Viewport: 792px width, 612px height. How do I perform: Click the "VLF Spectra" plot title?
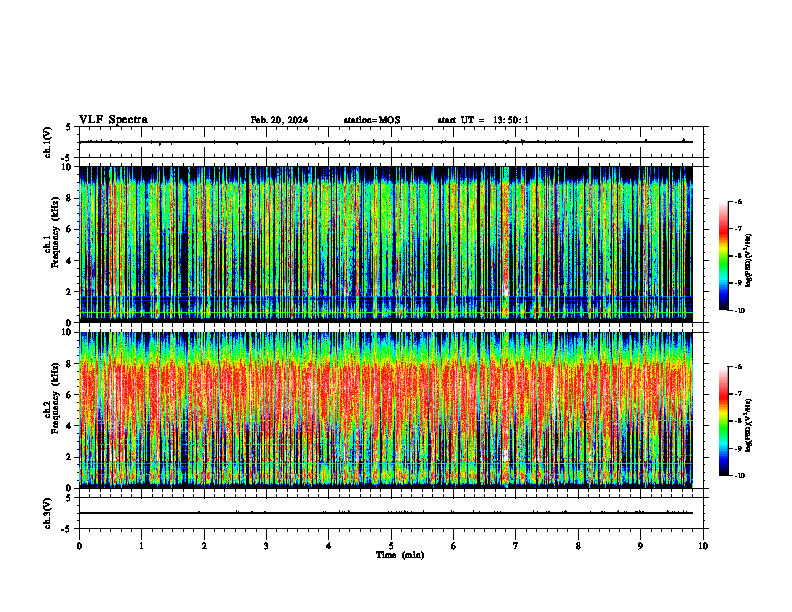point(113,120)
